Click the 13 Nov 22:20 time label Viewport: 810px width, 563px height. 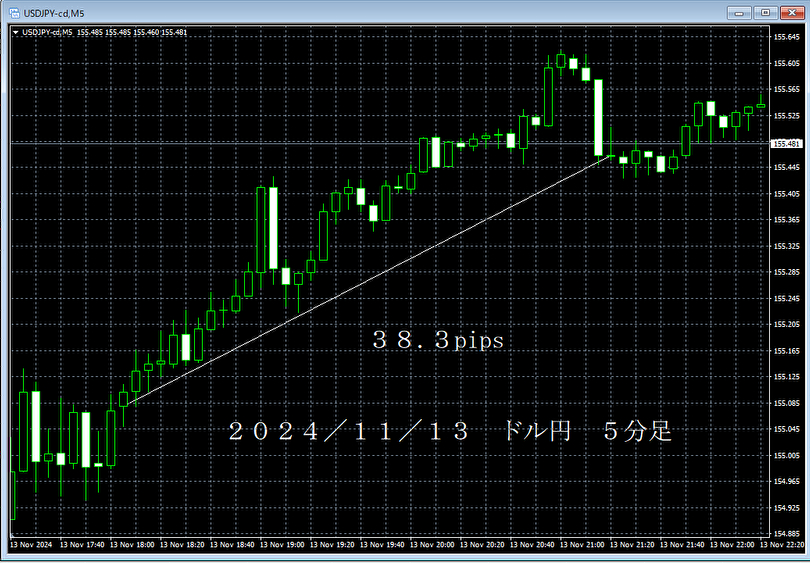(783, 545)
